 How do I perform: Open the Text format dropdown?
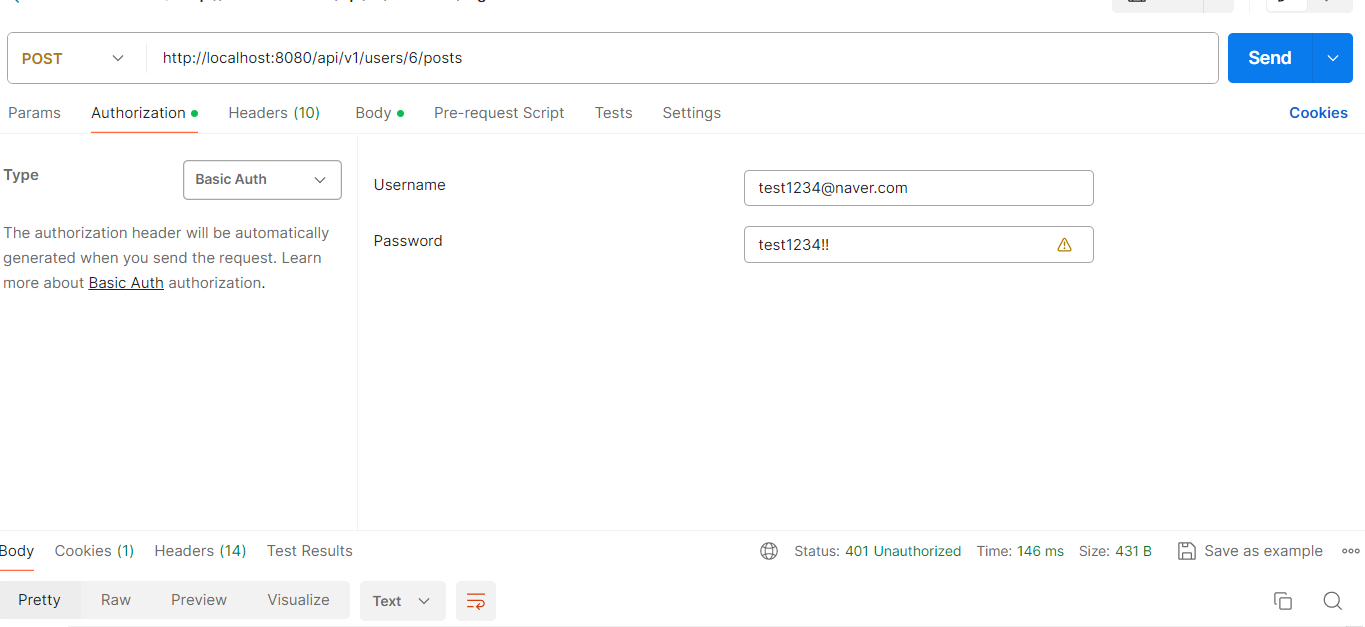click(x=402, y=601)
